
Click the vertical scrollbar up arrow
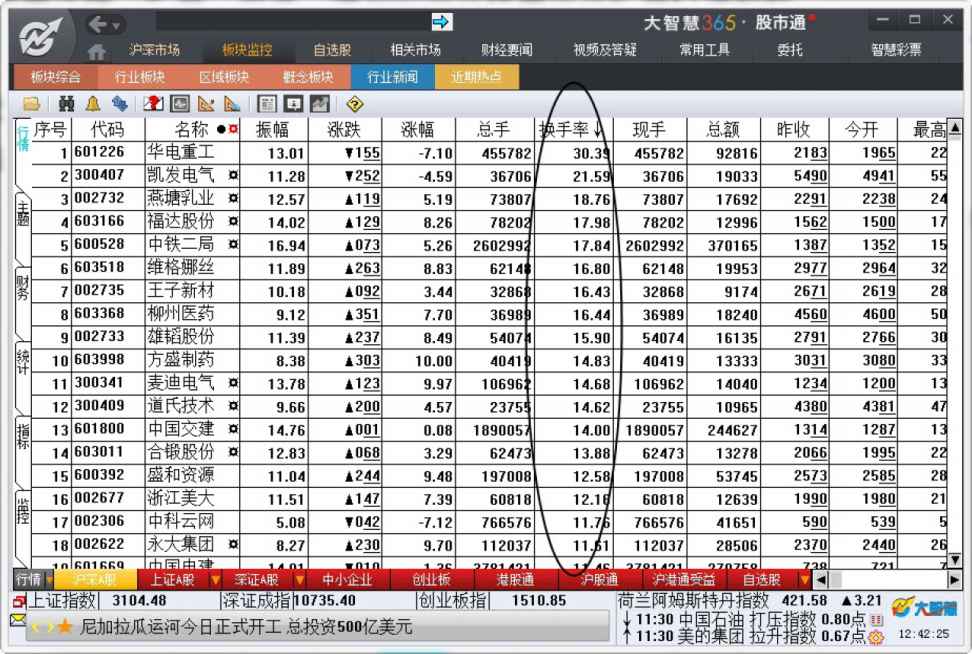[955, 128]
